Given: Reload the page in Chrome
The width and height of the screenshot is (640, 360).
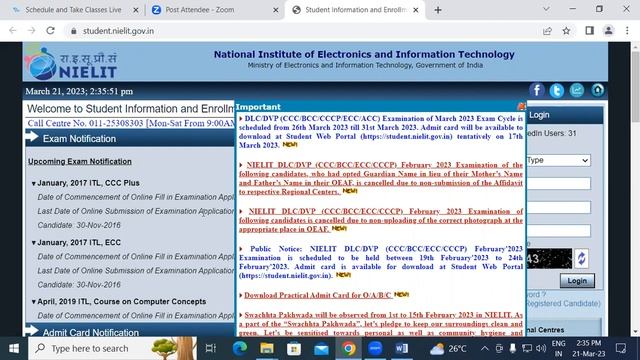Looking at the screenshot, I should (50, 31).
